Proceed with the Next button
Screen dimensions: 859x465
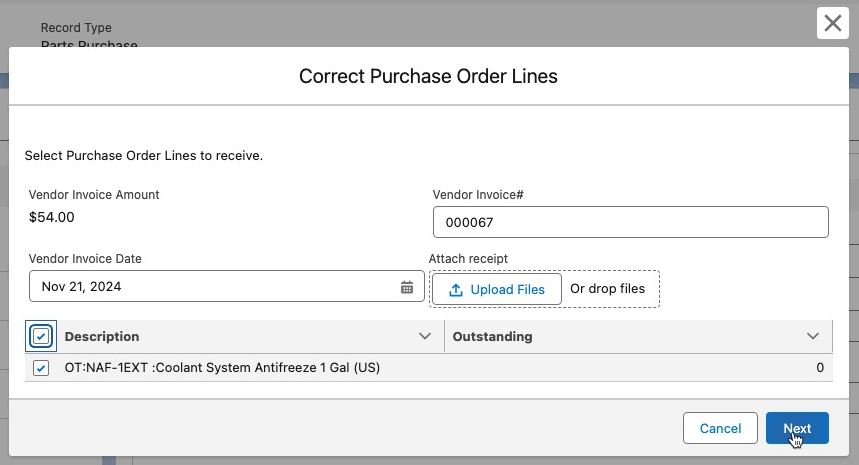[797, 428]
